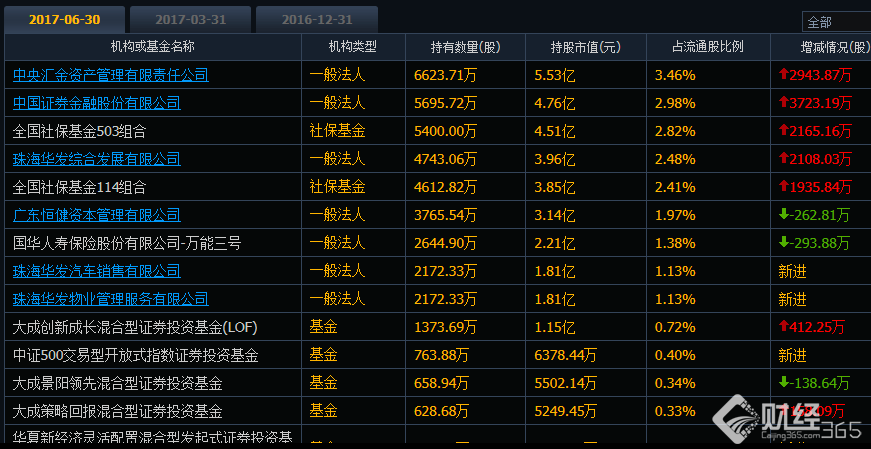Open 广东恒健资本管理有限公司 link
This screenshot has height=449, width=871.
[x=97, y=215]
